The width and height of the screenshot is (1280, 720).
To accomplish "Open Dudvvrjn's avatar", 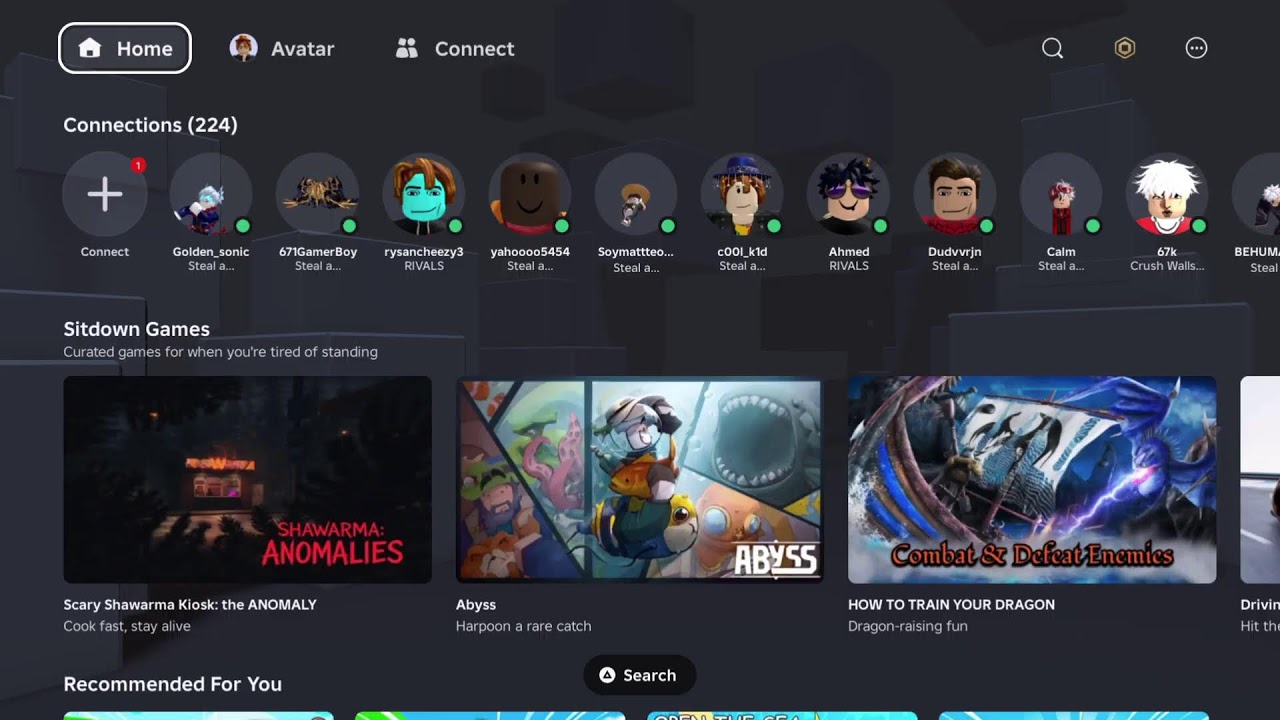I will click(955, 194).
